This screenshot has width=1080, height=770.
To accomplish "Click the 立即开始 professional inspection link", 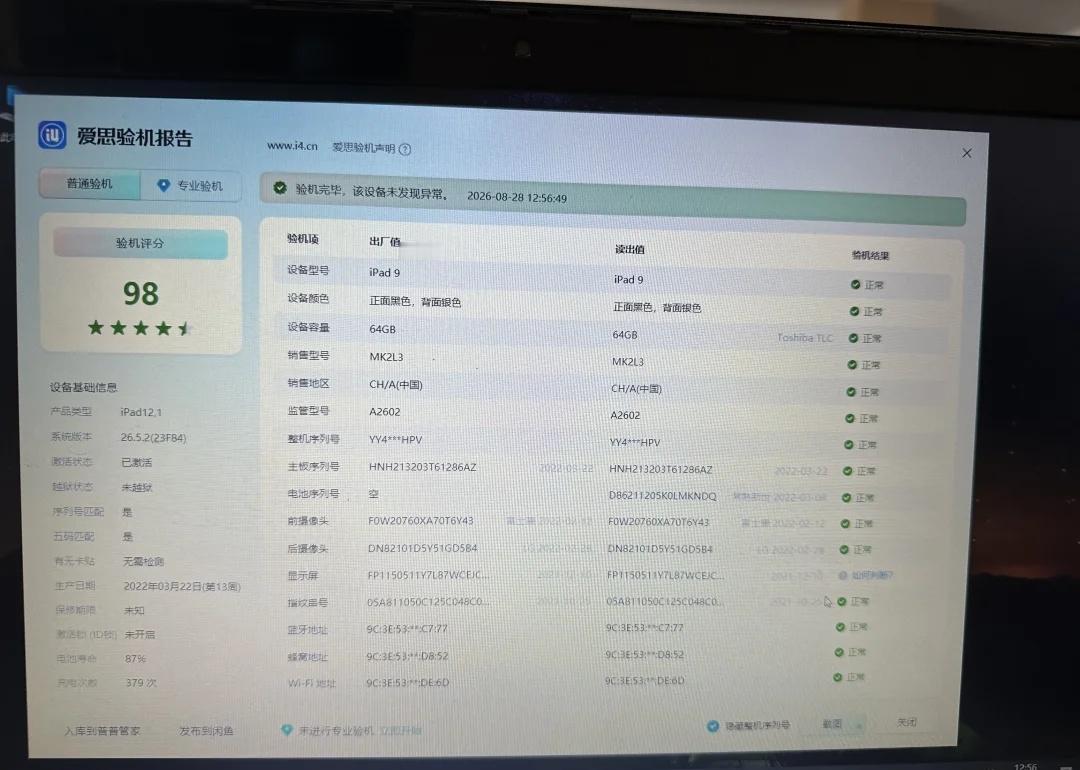I will 400,731.
